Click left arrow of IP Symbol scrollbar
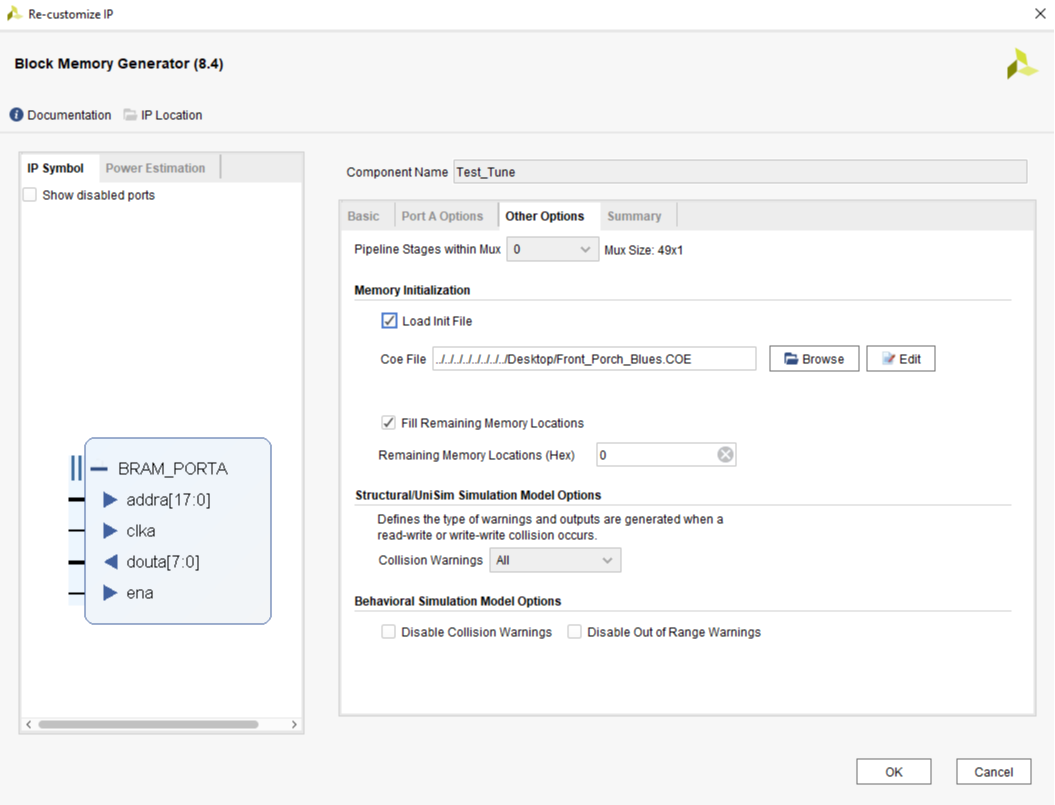This screenshot has height=805, width=1055. coord(28,723)
